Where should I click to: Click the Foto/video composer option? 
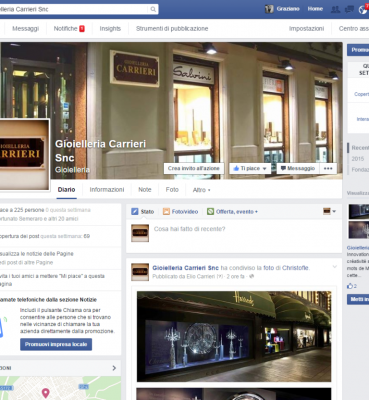click(180, 211)
